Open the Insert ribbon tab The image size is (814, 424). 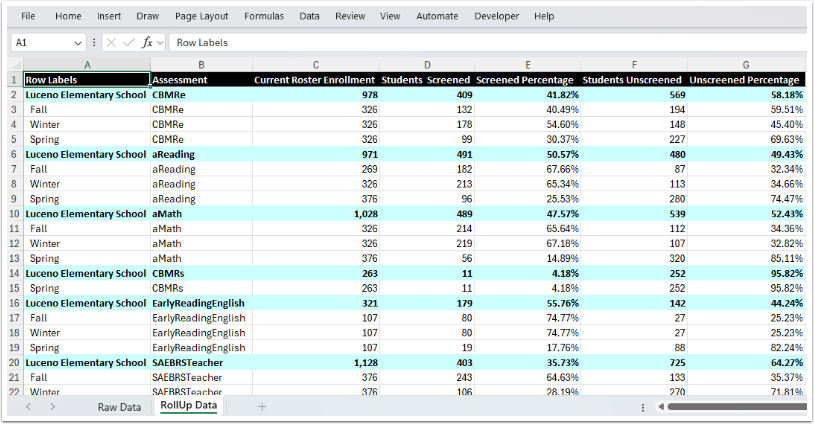109,16
